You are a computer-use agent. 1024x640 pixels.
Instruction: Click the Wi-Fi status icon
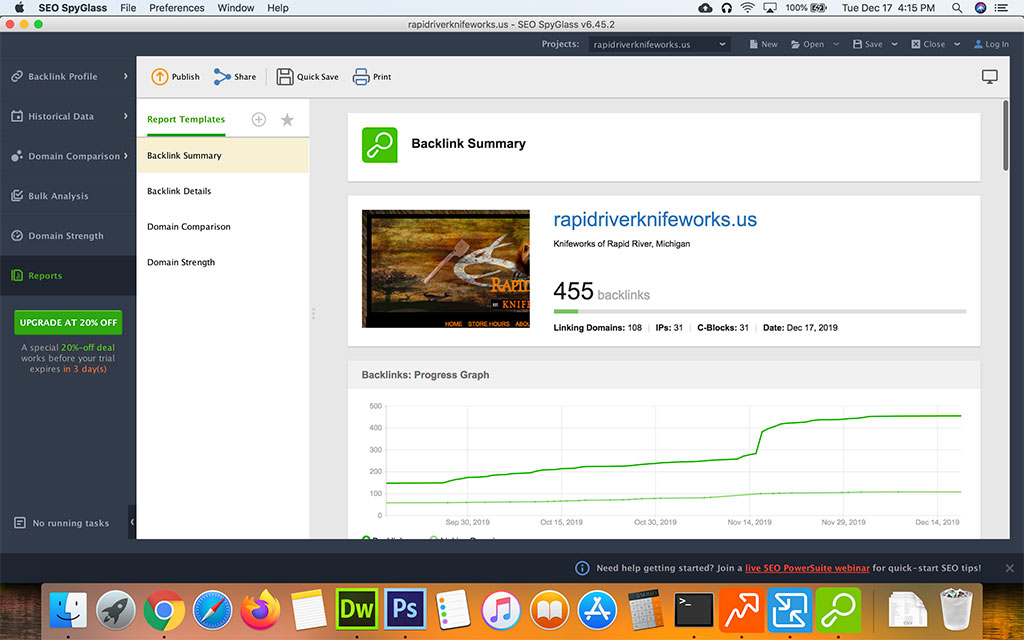tap(748, 8)
